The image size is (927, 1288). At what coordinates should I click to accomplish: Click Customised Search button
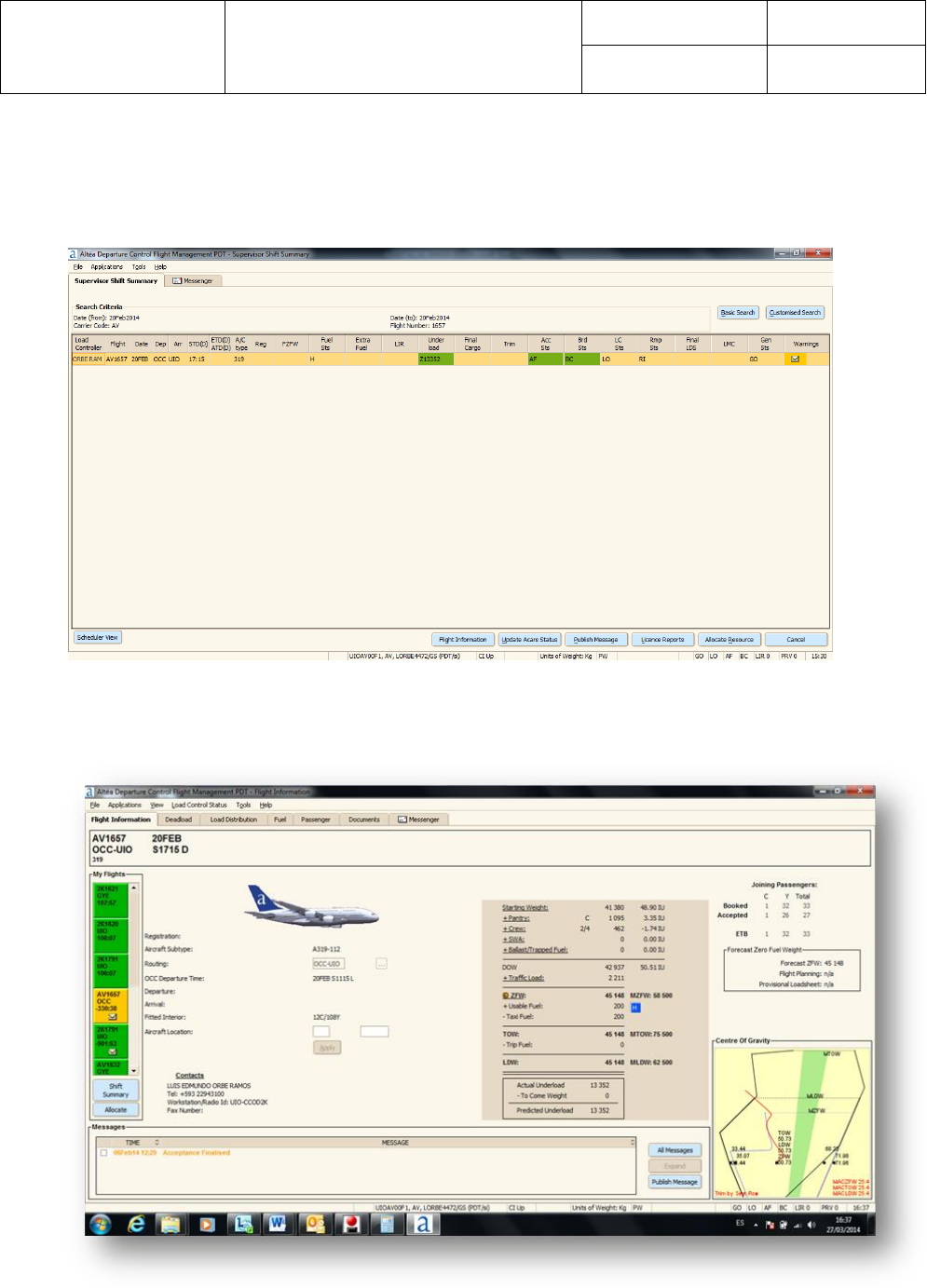796,313
